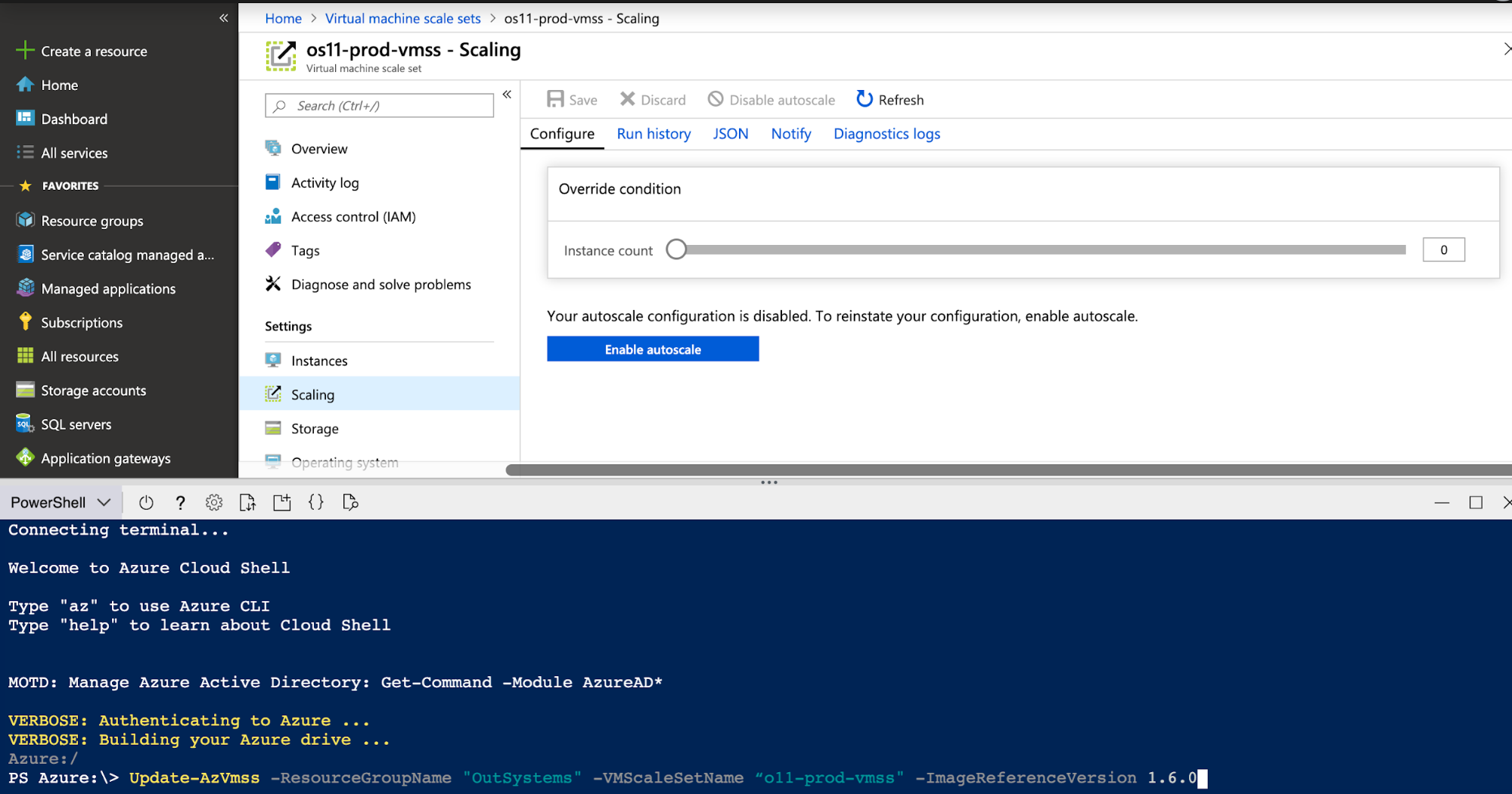Image resolution: width=1512 pixels, height=794 pixels.
Task: Open the Cloud Shell code editor icon
Action: pyautogui.click(x=316, y=501)
